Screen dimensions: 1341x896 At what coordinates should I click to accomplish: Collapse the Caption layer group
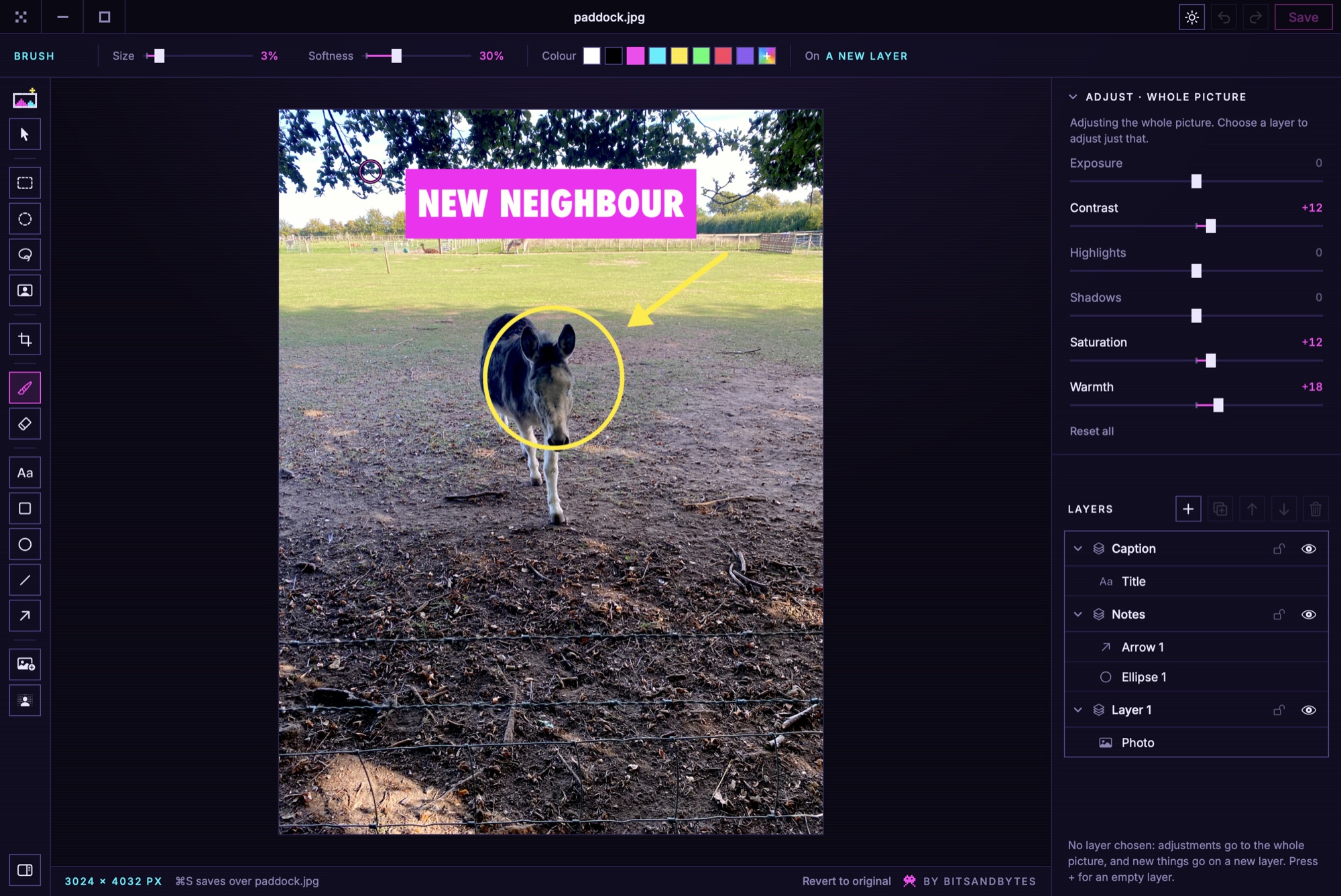point(1077,549)
